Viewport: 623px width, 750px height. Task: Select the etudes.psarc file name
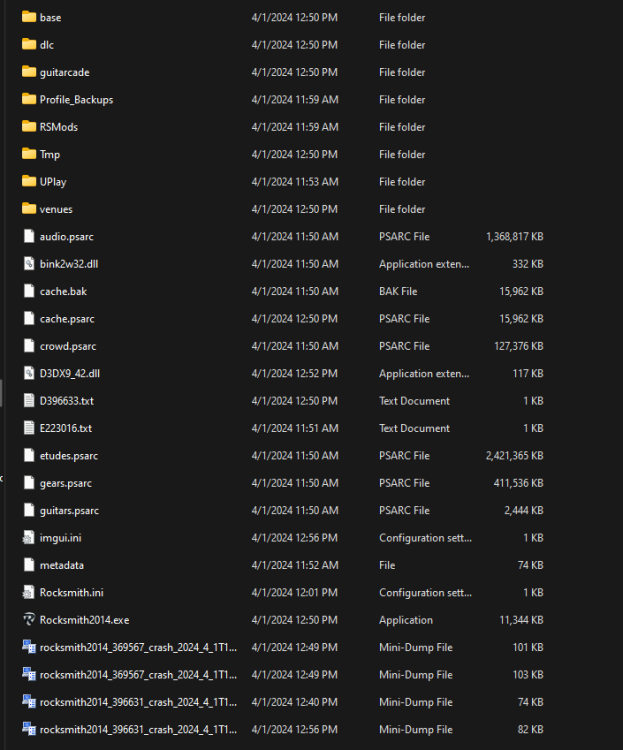[x=69, y=456]
